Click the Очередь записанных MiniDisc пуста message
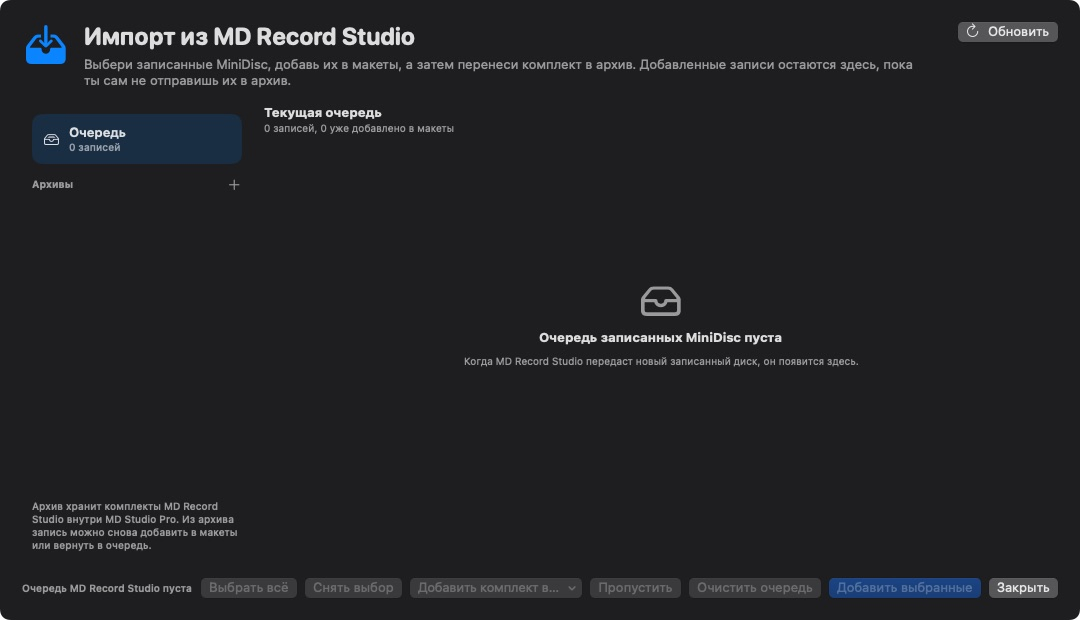This screenshot has width=1080, height=620. point(660,338)
